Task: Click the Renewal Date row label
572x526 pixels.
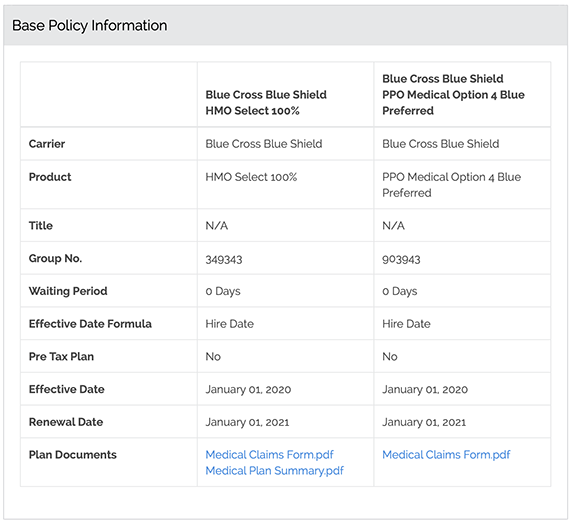Action: (x=66, y=422)
